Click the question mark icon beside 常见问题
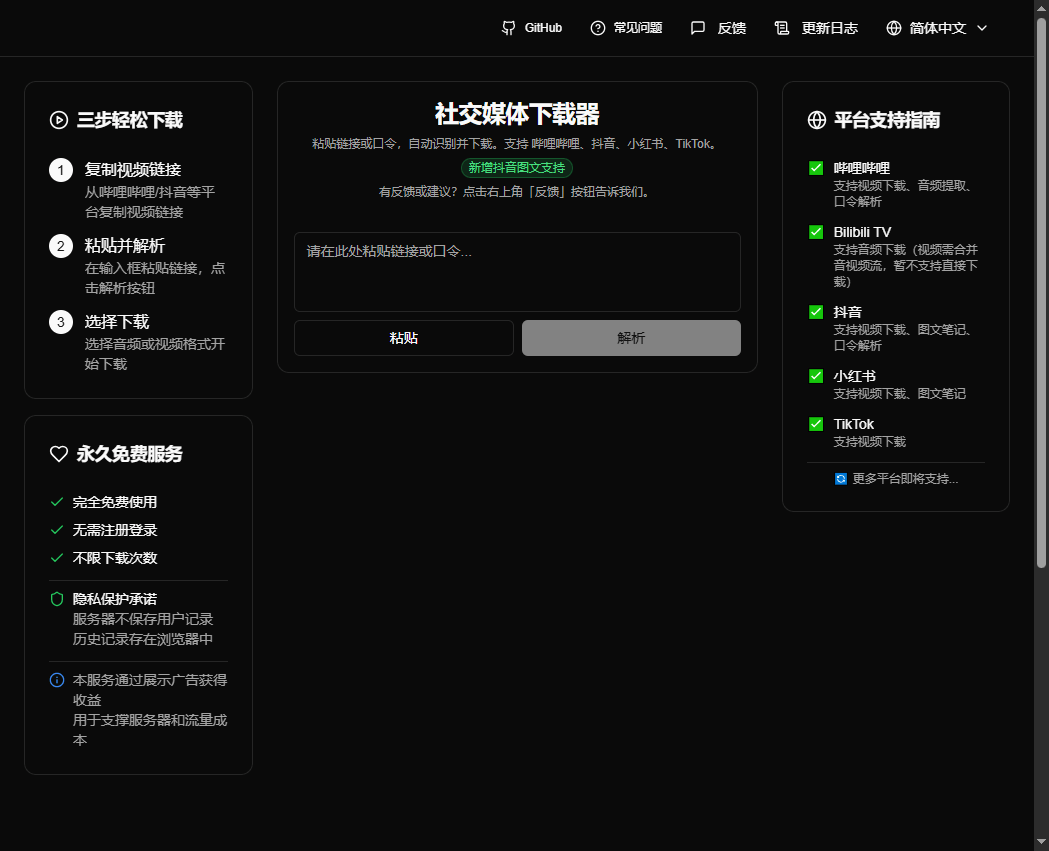 [597, 27]
